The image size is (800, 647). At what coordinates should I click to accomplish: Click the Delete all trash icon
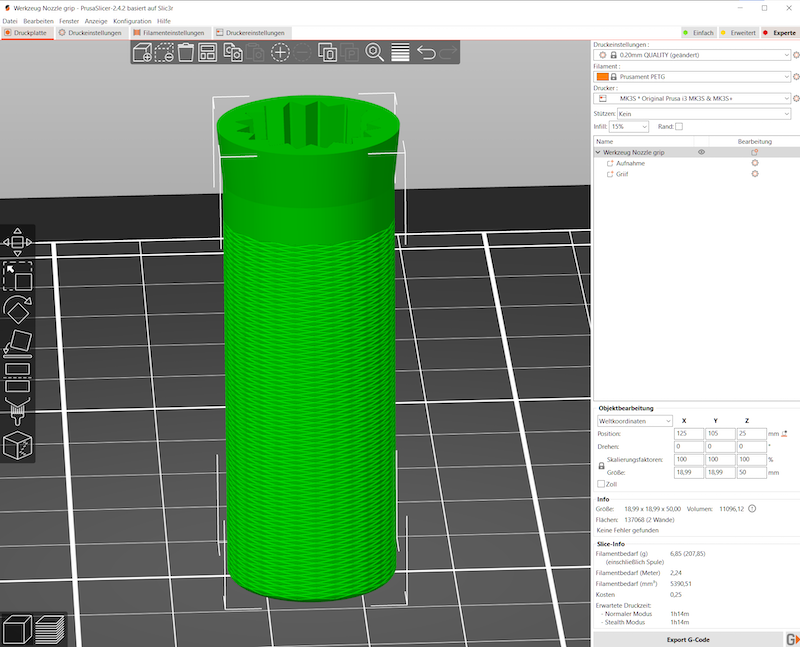pyautogui.click(x=186, y=53)
